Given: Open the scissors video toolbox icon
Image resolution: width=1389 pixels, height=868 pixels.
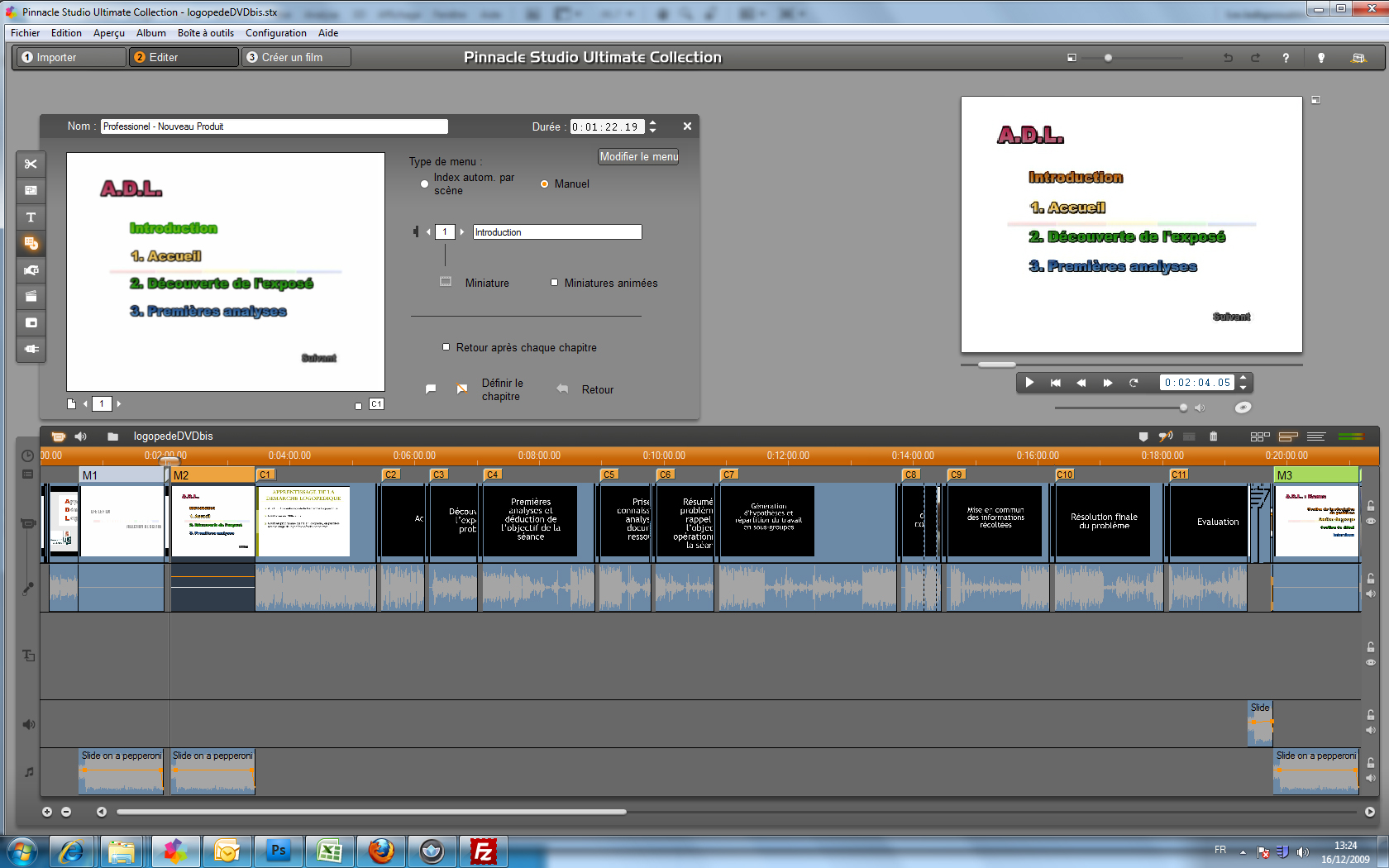Looking at the screenshot, I should (x=31, y=164).
